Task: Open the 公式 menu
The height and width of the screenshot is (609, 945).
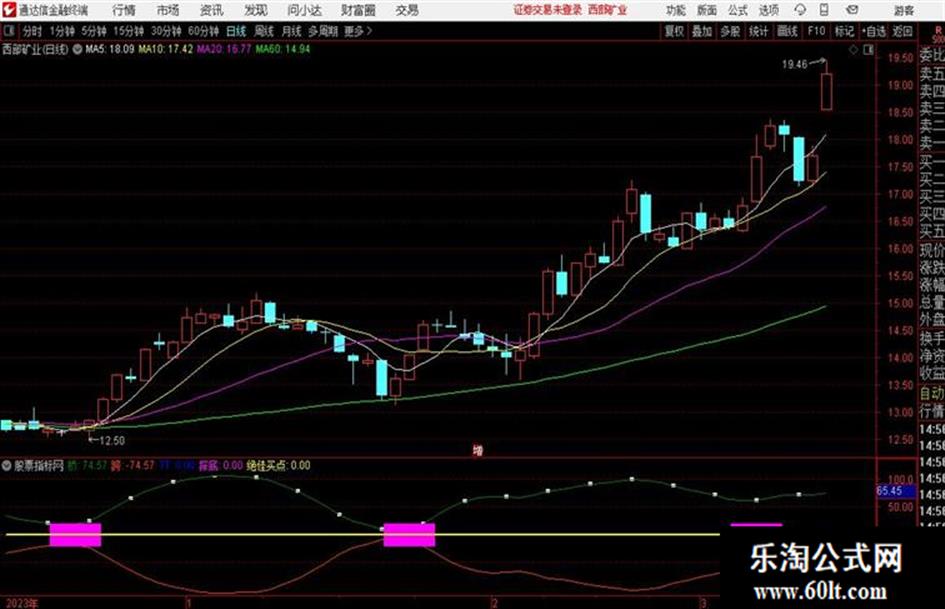Action: click(x=738, y=10)
